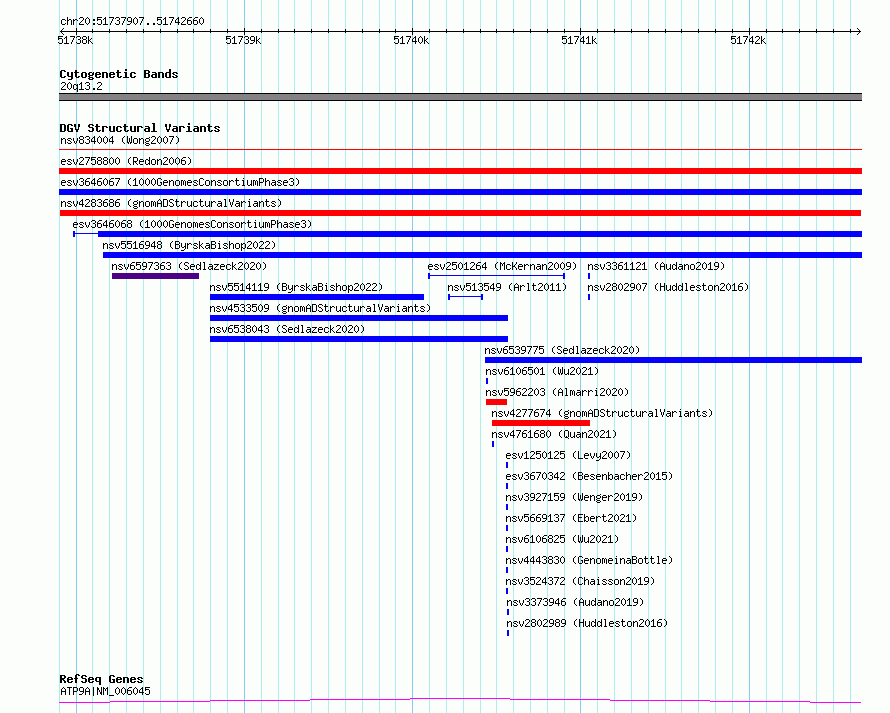Viewport: 890px width, 713px height.
Task: Select the blue esv3646067 variant bar
Action: point(460,192)
